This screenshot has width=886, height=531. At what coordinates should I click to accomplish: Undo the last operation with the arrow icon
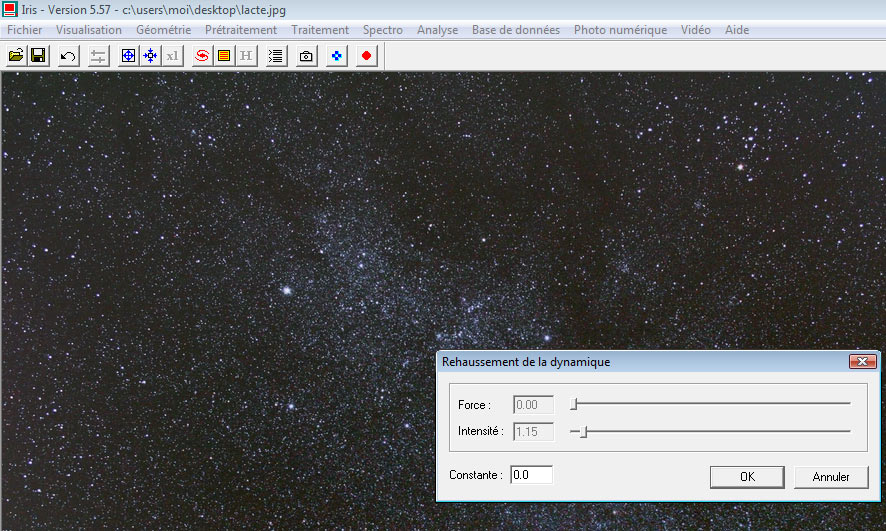[x=68, y=55]
